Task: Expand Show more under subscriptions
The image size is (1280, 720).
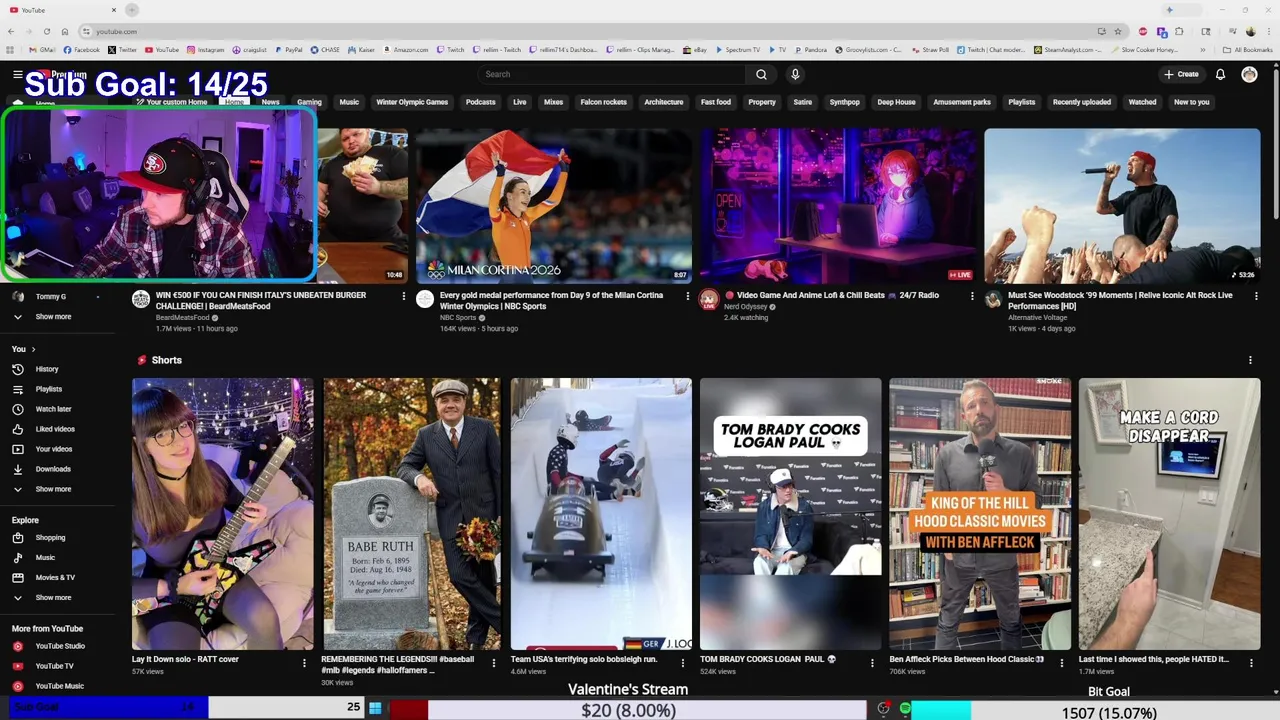Action: click(x=53, y=317)
